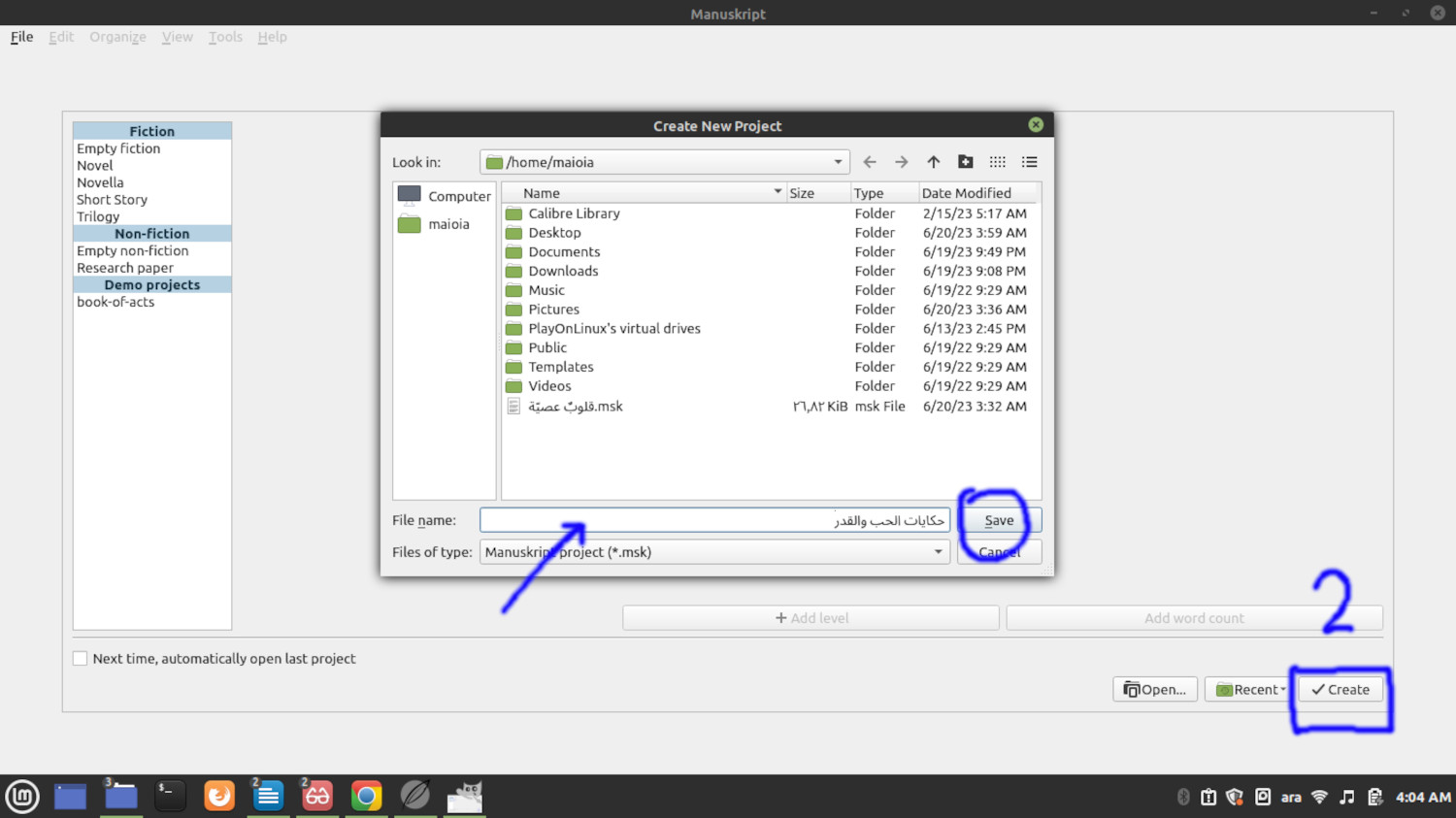This screenshot has height=818, width=1456.
Task: Click the Add word count button
Action: point(1194,618)
